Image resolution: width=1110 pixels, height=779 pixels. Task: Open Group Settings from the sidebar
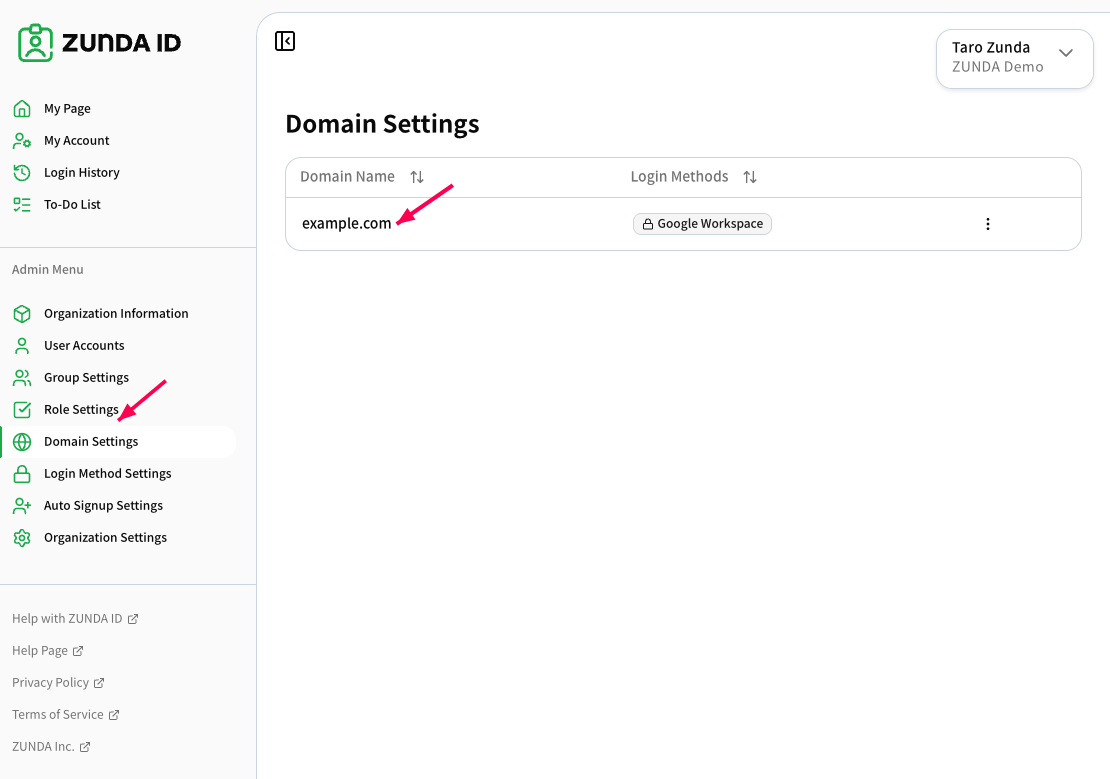coord(86,377)
